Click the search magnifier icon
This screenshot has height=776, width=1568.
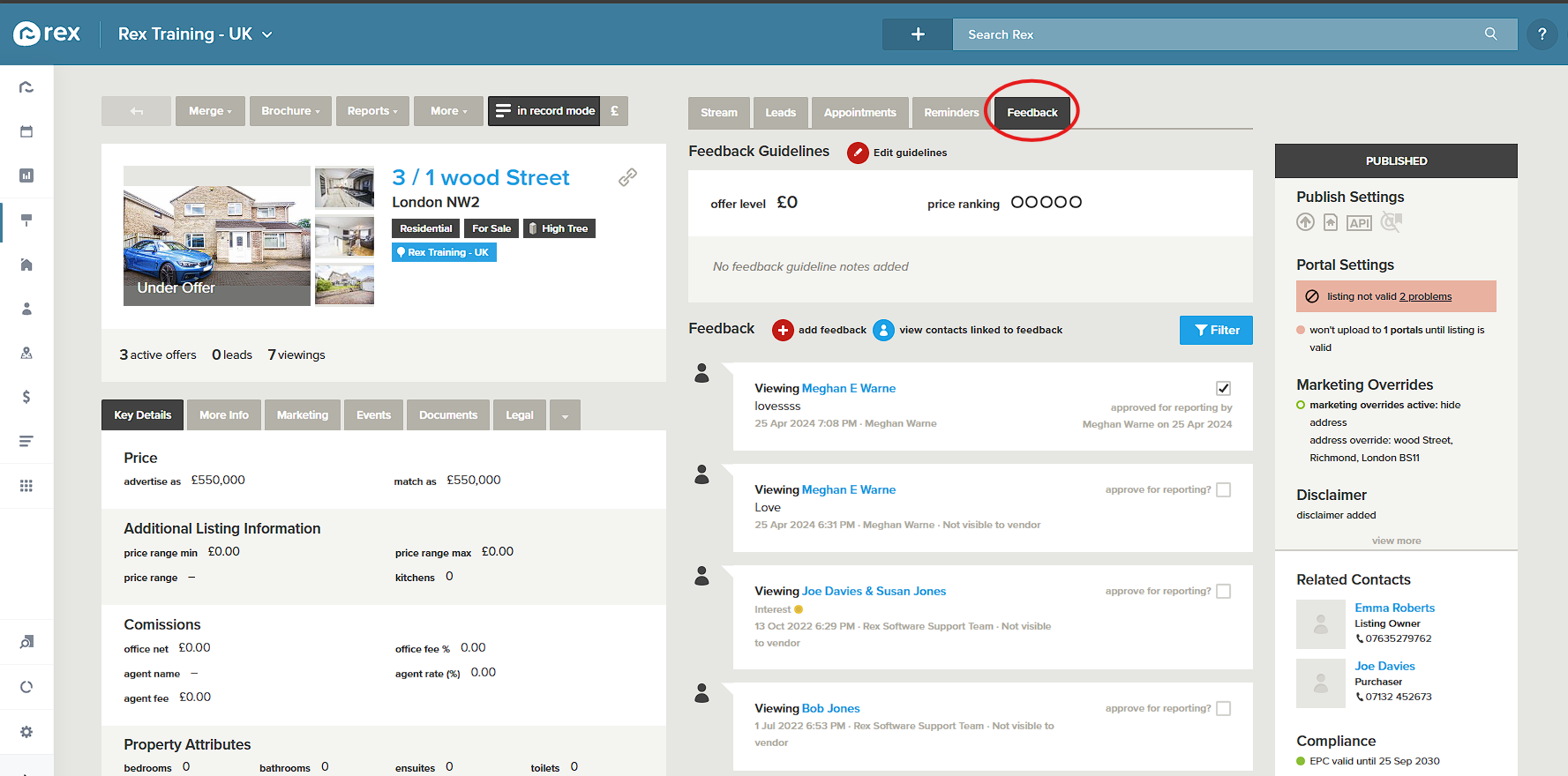pyautogui.click(x=1490, y=34)
